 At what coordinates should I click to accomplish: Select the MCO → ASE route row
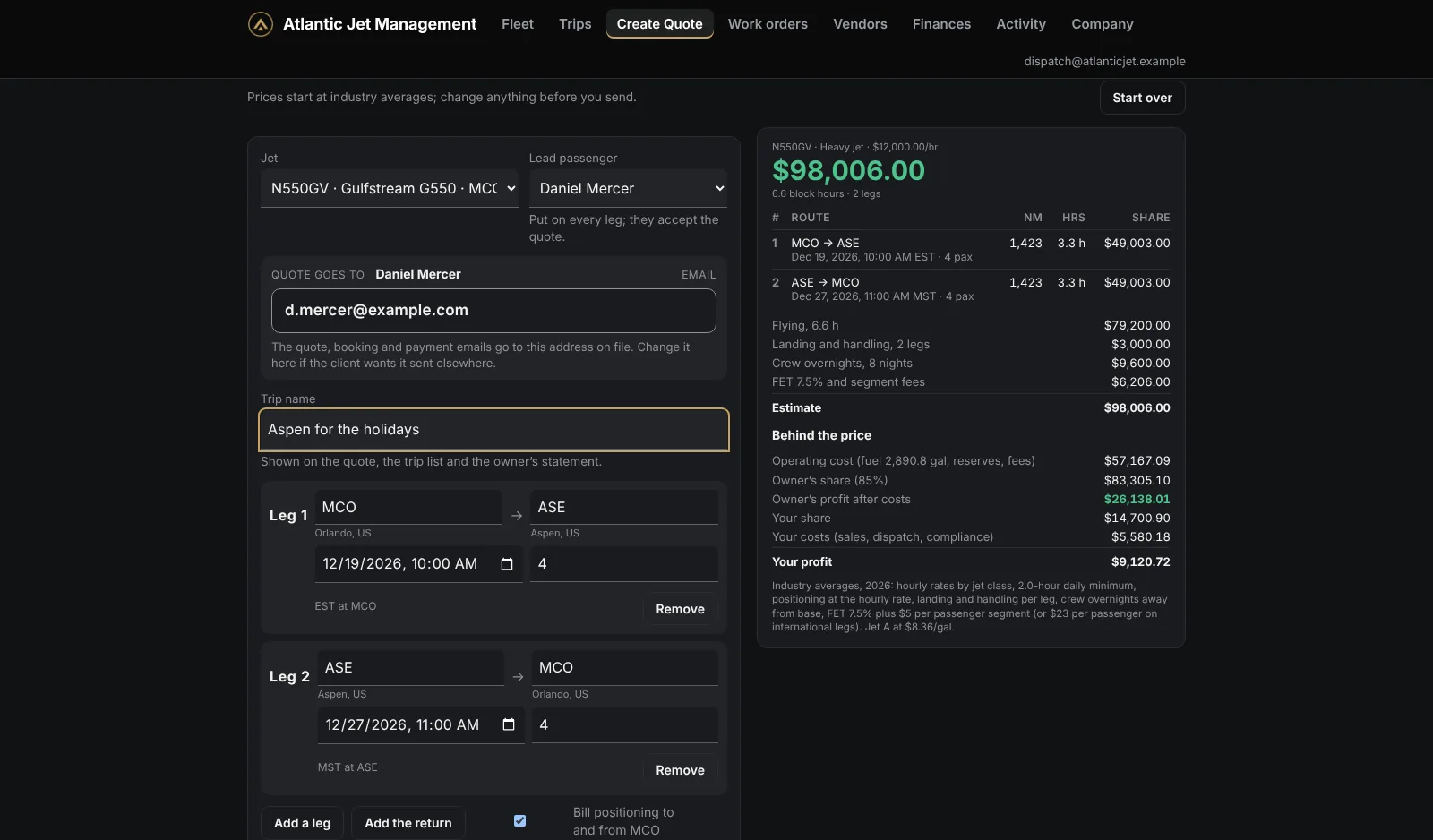971,249
